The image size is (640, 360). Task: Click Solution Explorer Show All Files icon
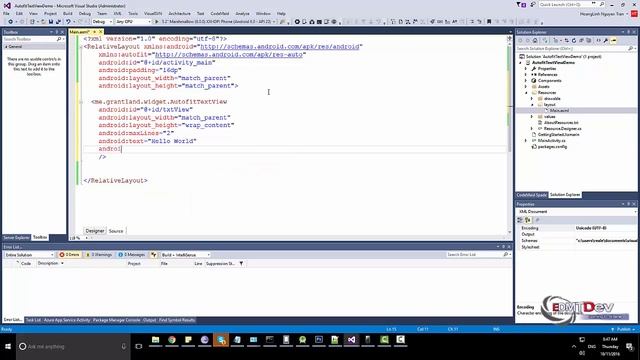click(589, 40)
